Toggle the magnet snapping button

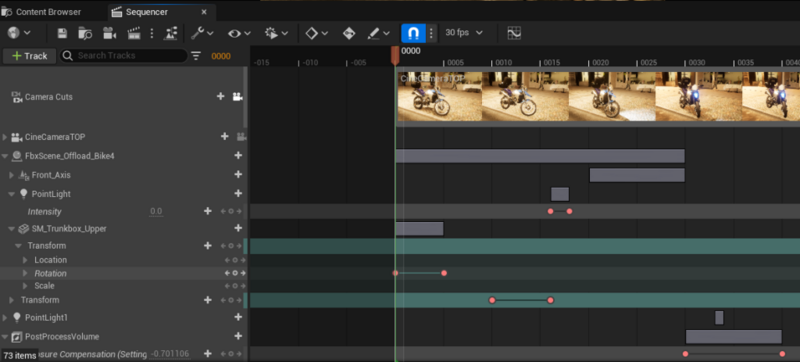click(413, 34)
